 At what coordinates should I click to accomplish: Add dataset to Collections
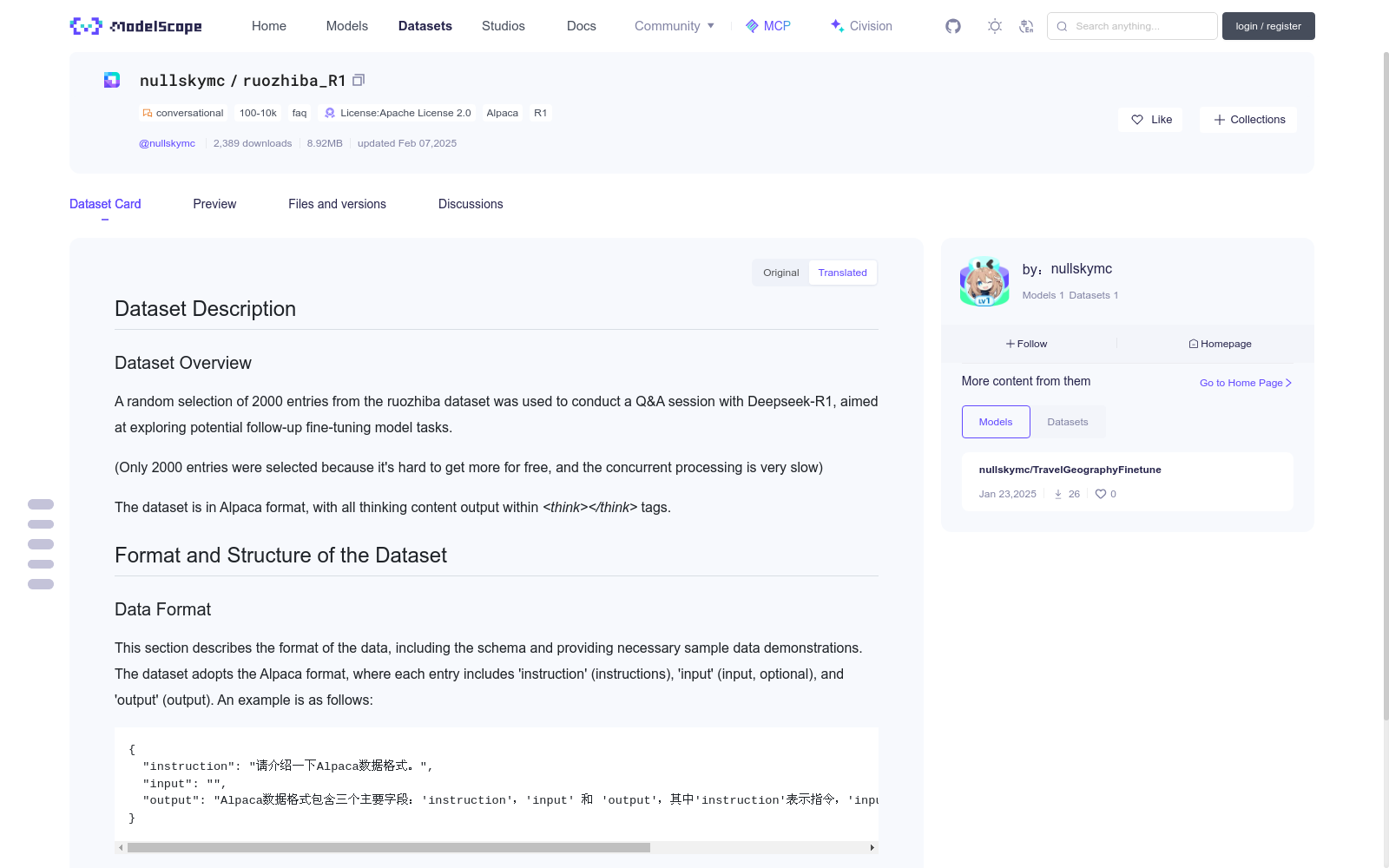pos(1248,120)
